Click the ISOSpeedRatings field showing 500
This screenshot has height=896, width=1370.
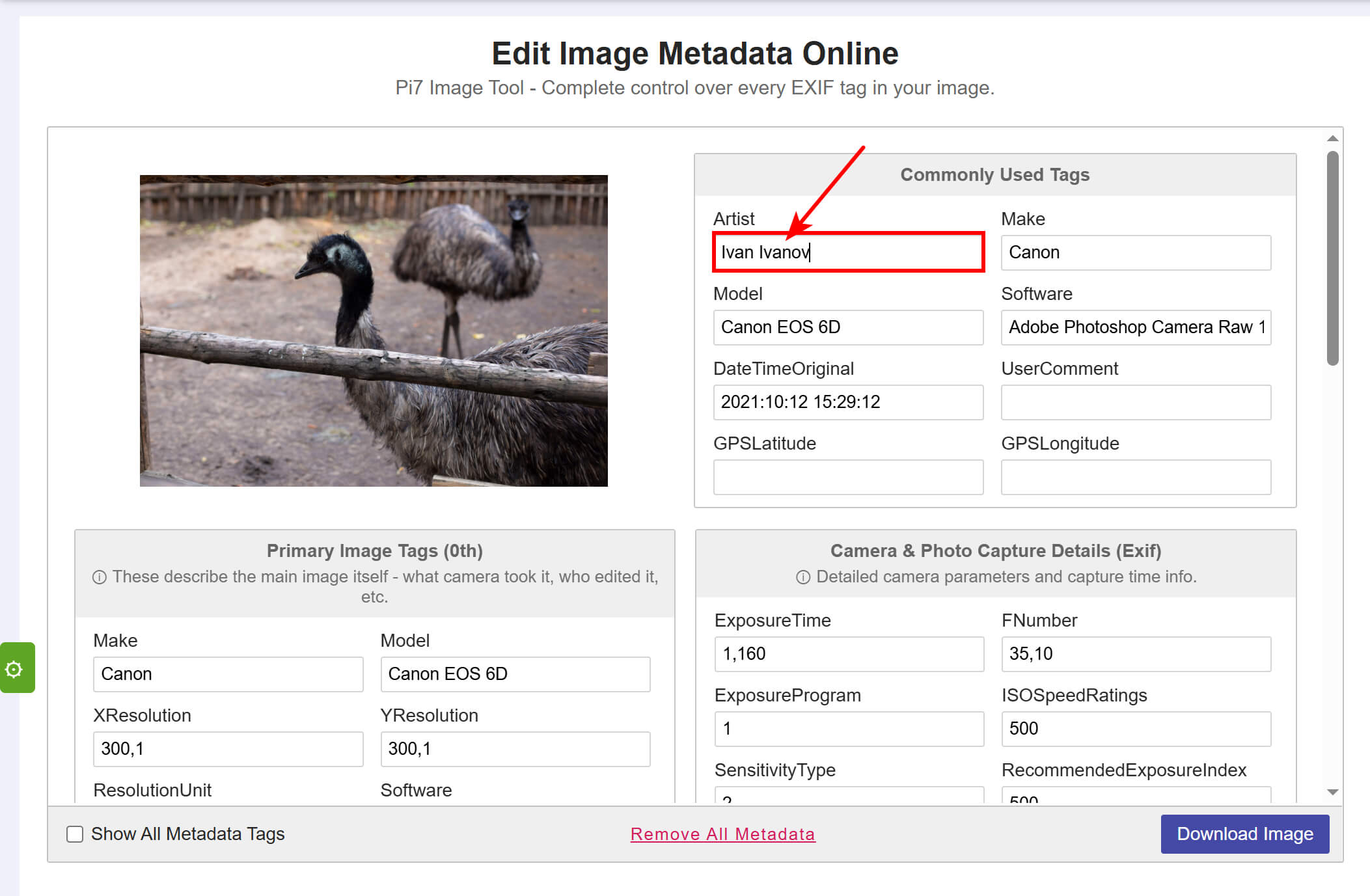pyautogui.click(x=1135, y=729)
